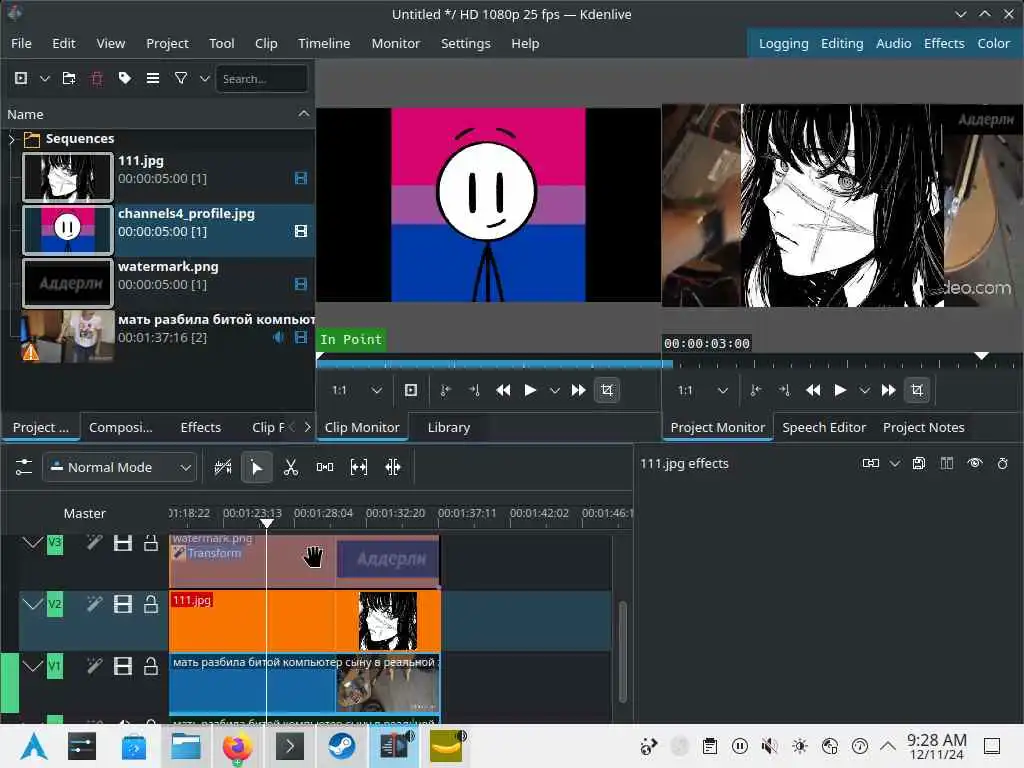Toggle edit mode crop icon in Clip Monitor
The image size is (1024, 768).
(x=607, y=391)
